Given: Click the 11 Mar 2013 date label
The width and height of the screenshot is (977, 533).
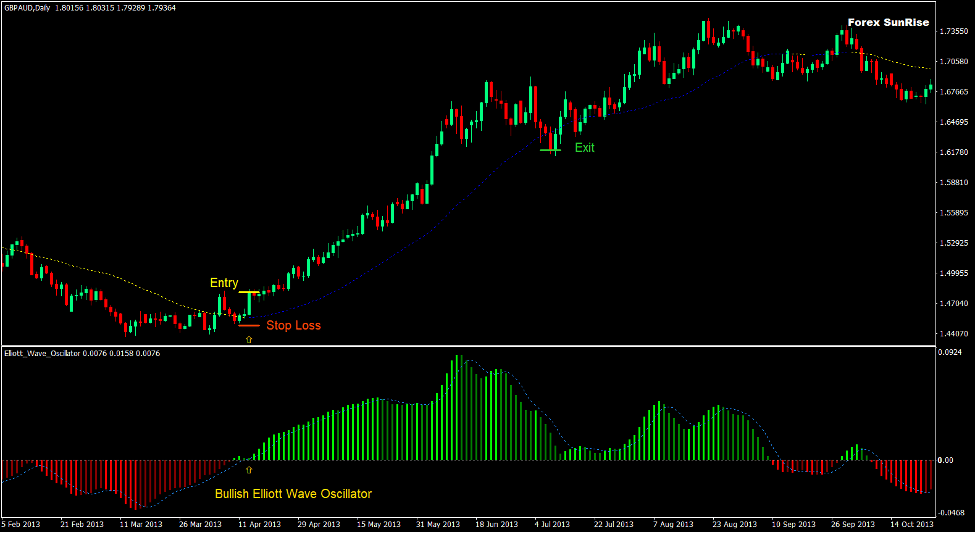Looking at the screenshot, I should [x=141, y=525].
